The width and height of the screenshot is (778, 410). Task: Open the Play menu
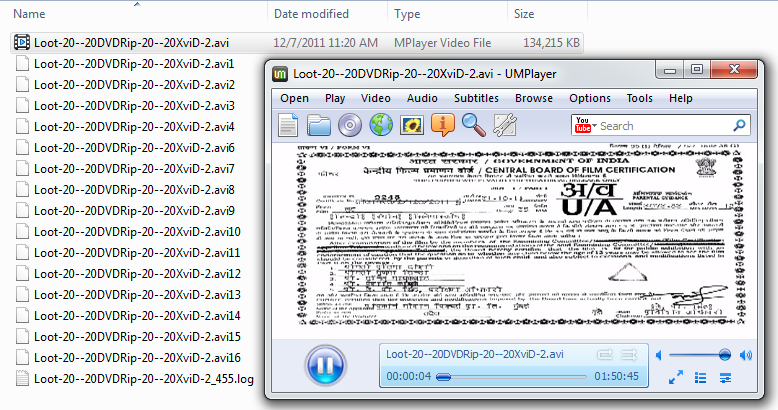(335, 98)
